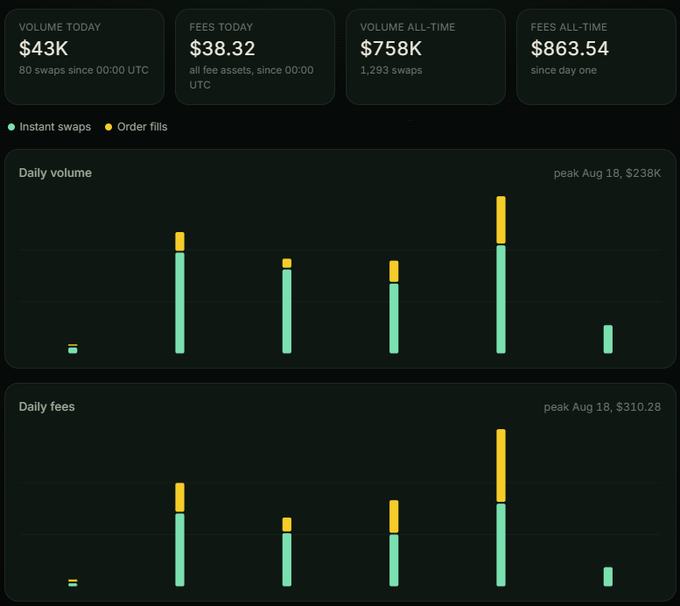Viewport: 680px width, 606px height.
Task: Click fourth bar's yellow segment in Daily volume
Action: (394, 271)
